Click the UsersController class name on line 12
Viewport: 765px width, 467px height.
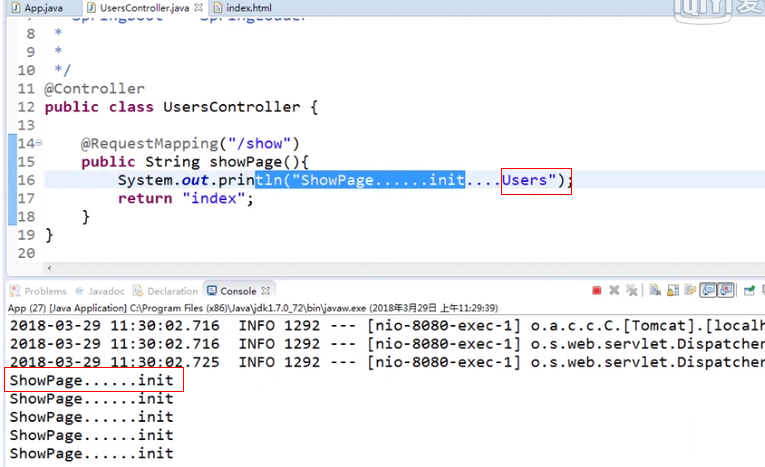232,107
